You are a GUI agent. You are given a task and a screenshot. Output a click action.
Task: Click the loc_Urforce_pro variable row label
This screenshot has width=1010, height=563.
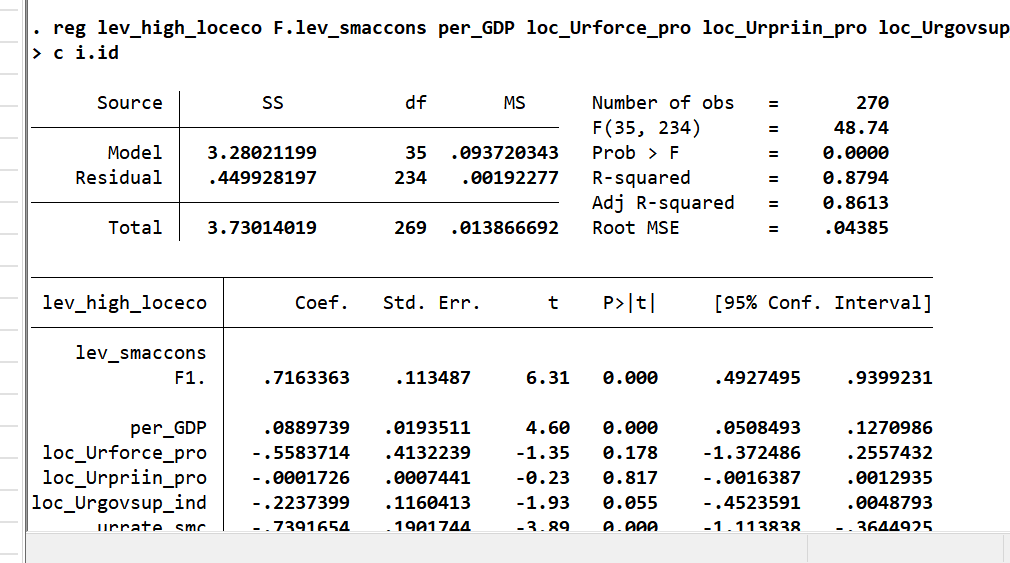pyautogui.click(x=125, y=453)
